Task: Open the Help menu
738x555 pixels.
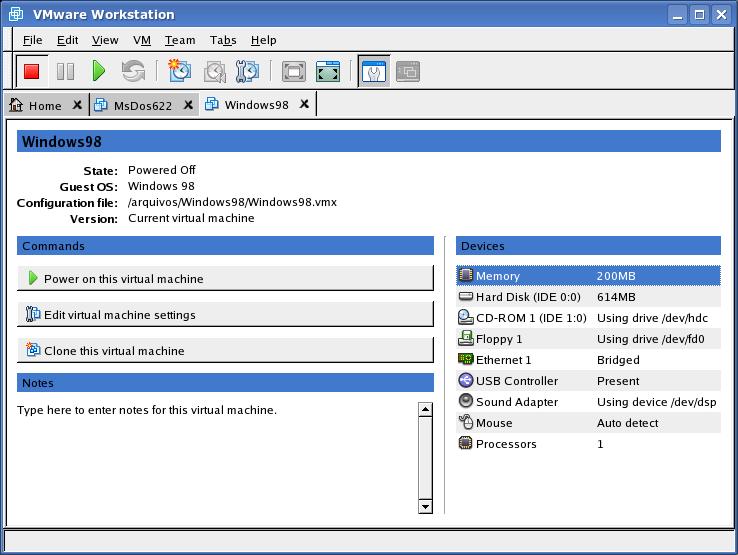Action: (x=264, y=40)
